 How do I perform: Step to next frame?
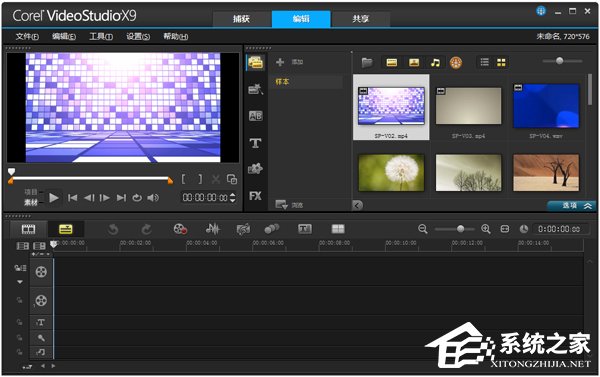104,198
